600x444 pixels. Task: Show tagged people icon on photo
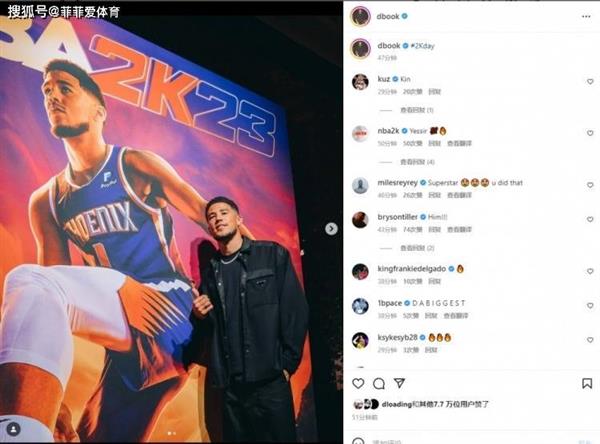tap(13, 429)
